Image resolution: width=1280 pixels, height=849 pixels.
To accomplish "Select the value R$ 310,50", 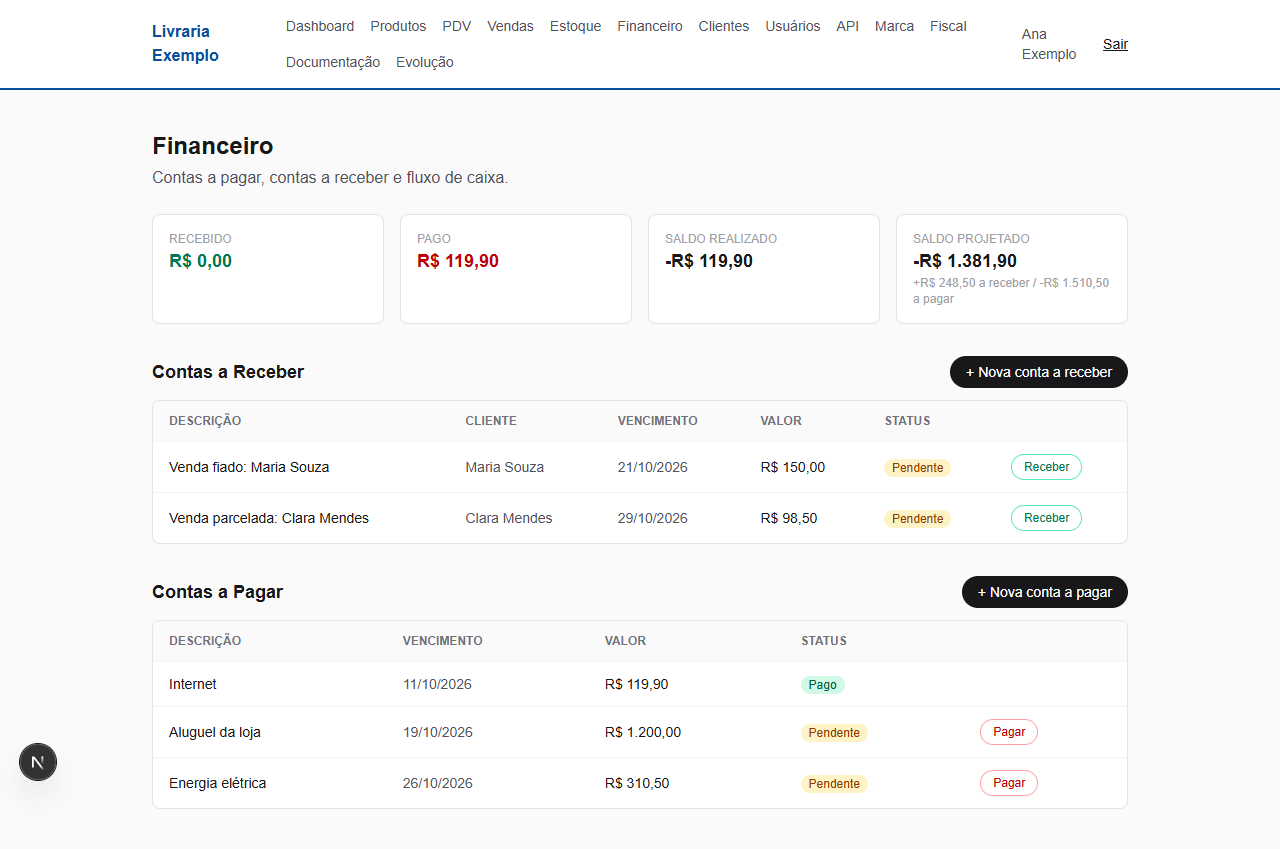I will 637,783.
